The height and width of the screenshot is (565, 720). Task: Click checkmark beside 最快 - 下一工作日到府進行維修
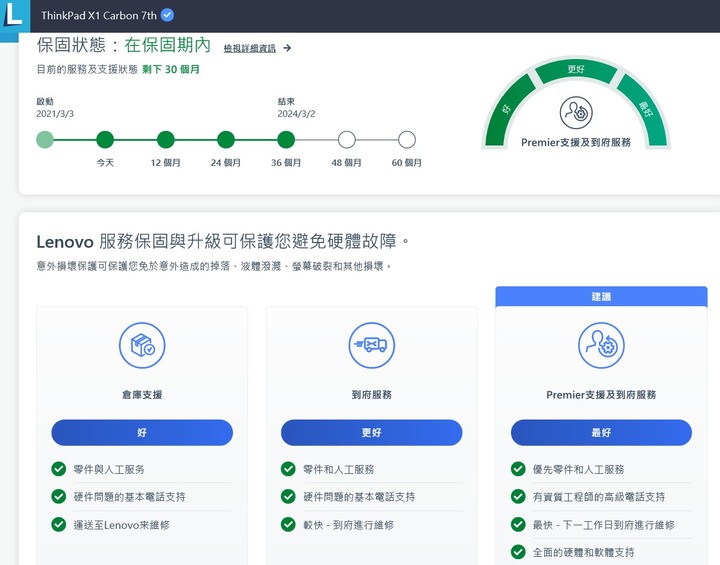click(x=518, y=524)
